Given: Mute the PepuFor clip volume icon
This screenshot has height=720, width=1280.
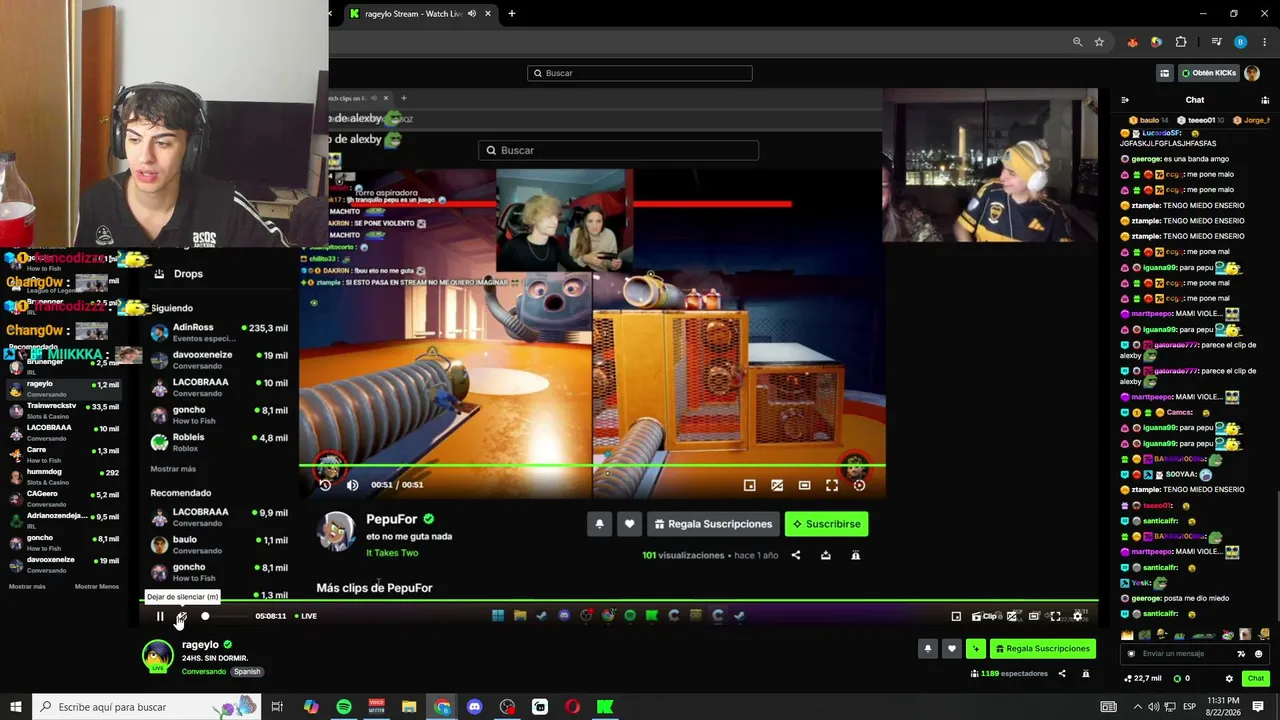Looking at the screenshot, I should click(x=352, y=485).
